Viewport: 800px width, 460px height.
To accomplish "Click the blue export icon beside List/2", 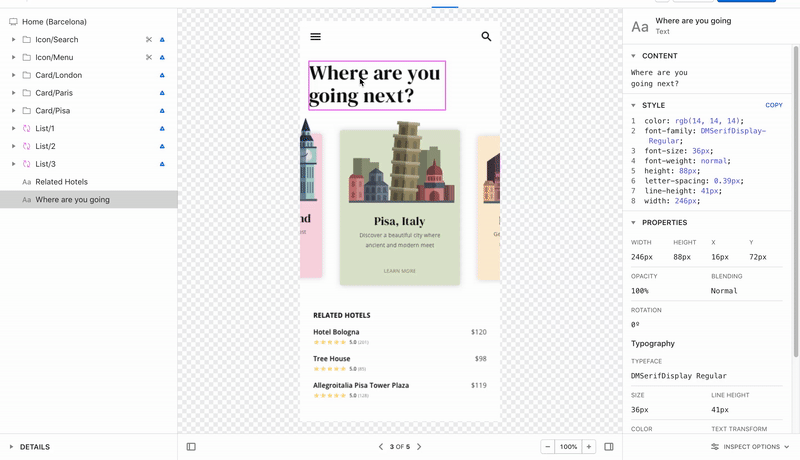I will tap(162, 146).
